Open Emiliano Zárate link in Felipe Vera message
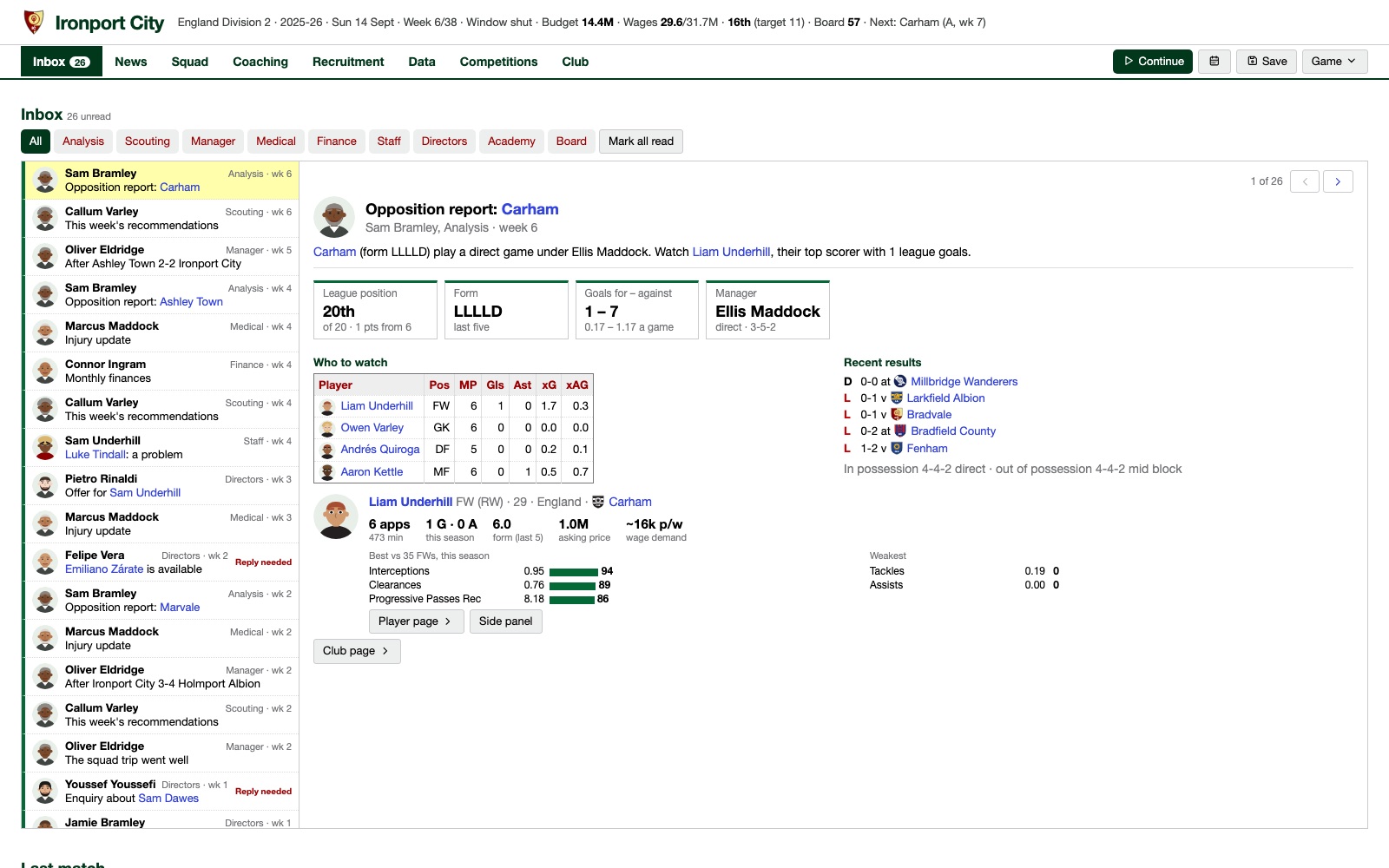This screenshot has height=868, width=1389. coord(104,569)
